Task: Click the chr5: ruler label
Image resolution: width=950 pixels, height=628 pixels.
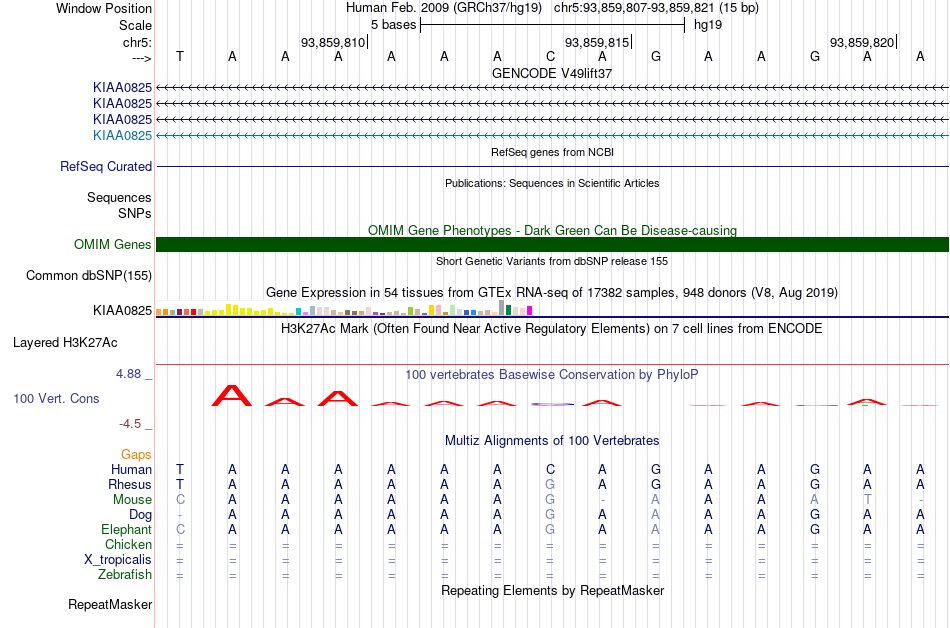Action: pyautogui.click(x=137, y=42)
